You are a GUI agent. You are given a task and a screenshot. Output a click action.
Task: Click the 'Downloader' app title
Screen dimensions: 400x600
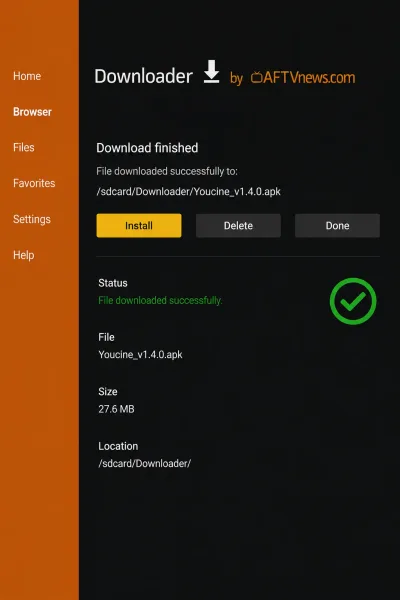(x=144, y=76)
